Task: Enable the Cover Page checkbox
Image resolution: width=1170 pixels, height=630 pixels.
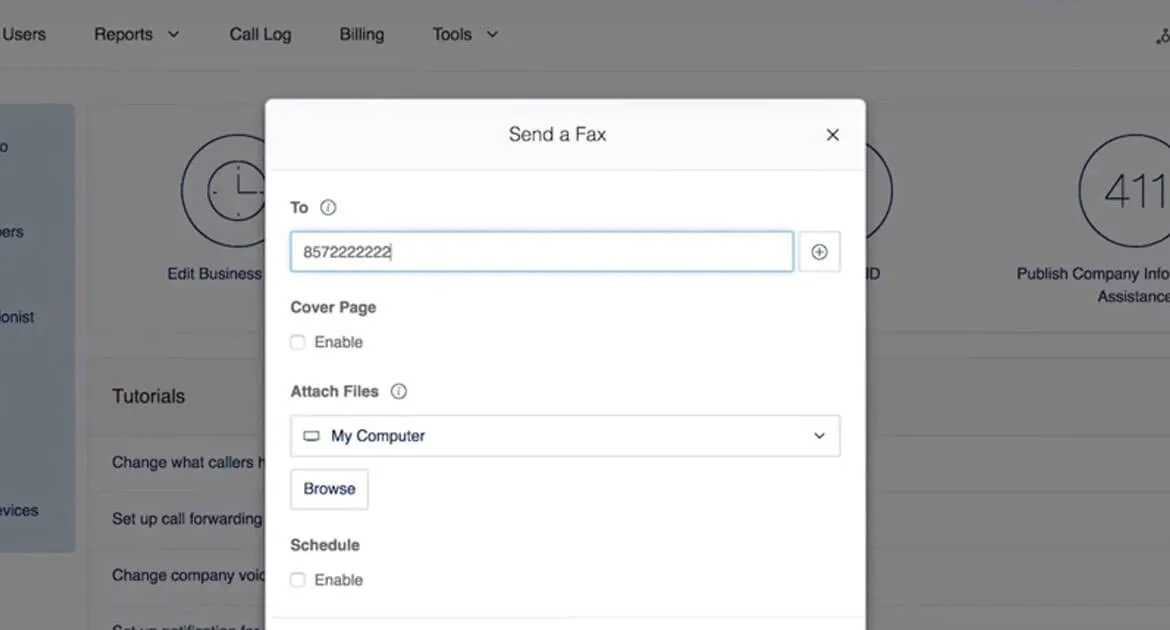Action: [x=298, y=343]
